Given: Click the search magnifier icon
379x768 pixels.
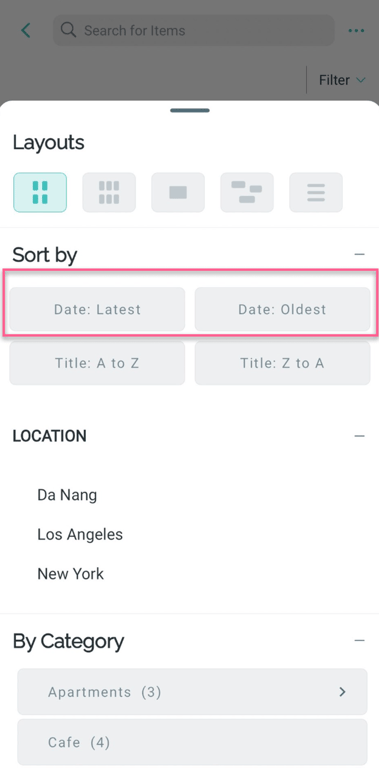Looking at the screenshot, I should (x=68, y=30).
